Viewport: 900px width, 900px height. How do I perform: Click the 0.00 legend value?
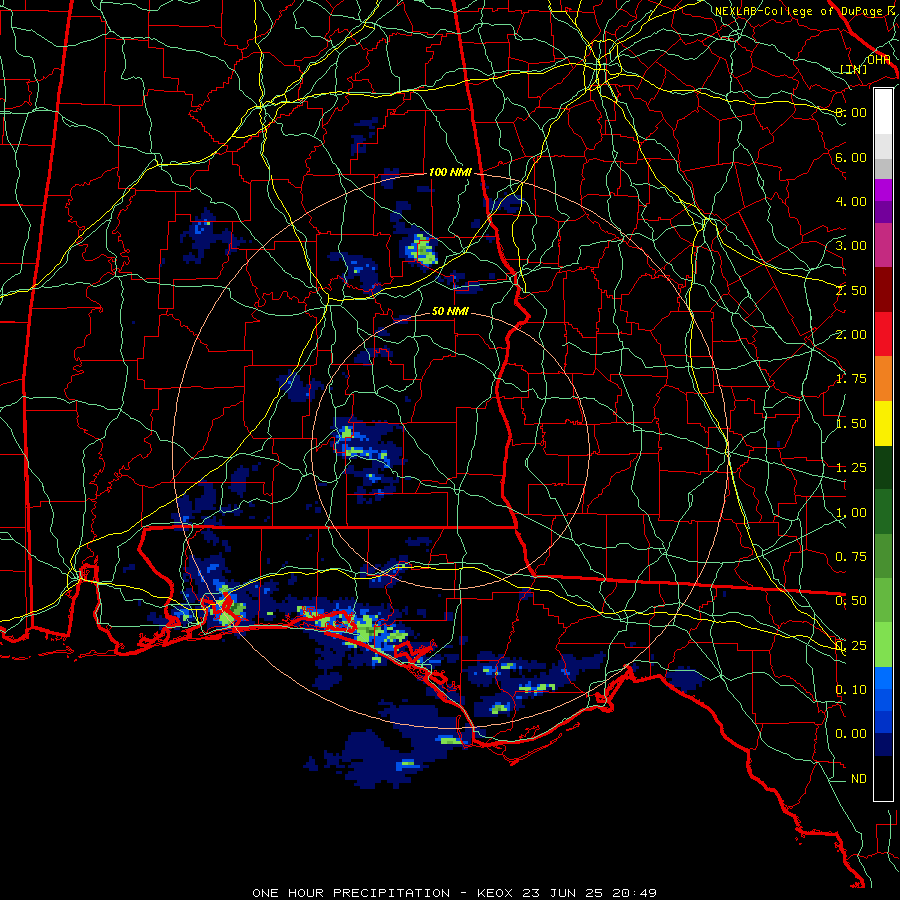click(851, 734)
